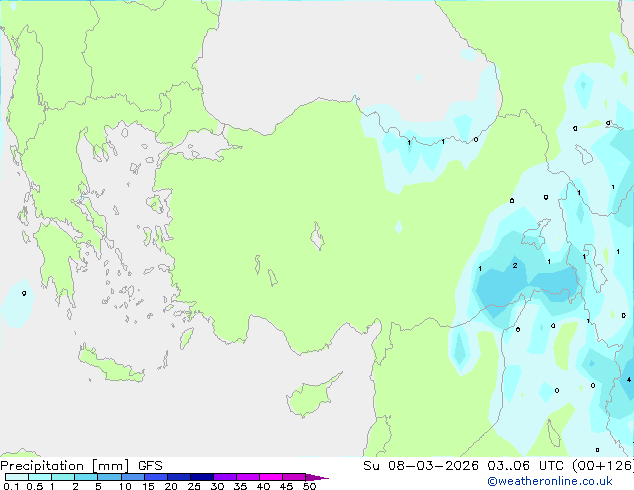
Task: Select the lightest 0.1–0.5 mm legend swatch
Action: 17,477
